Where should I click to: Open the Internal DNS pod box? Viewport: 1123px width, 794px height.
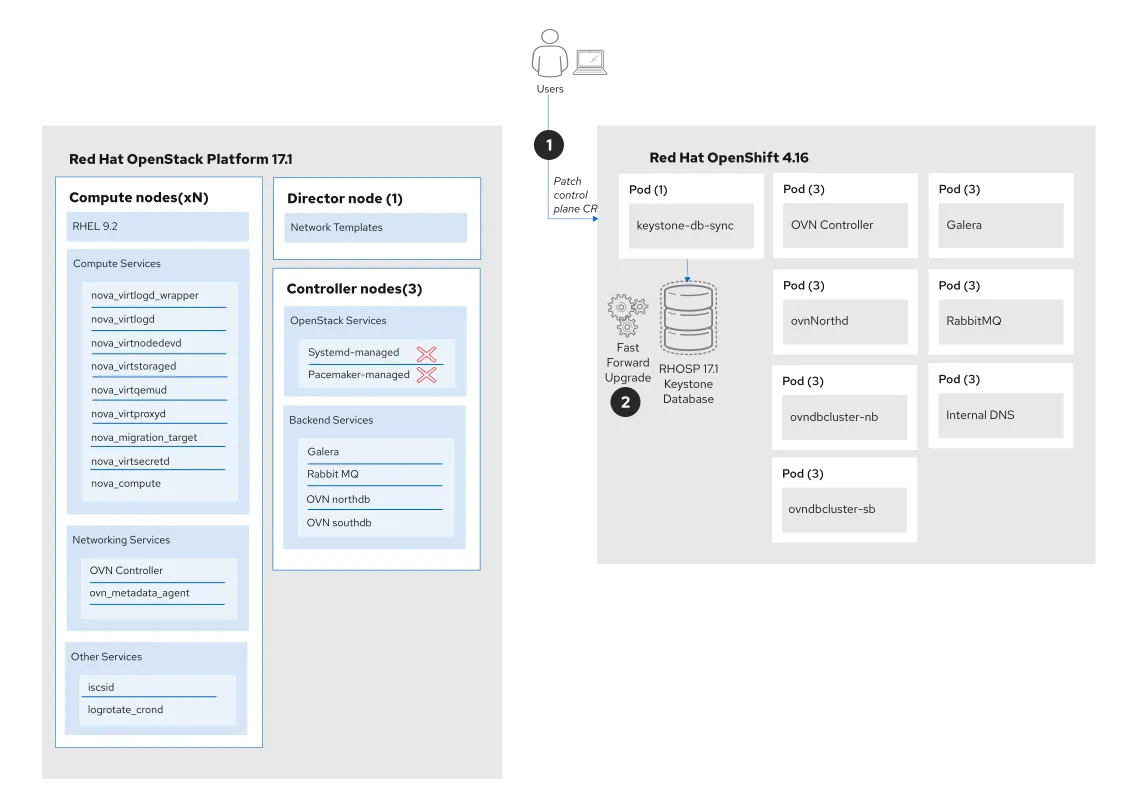click(x=1000, y=414)
